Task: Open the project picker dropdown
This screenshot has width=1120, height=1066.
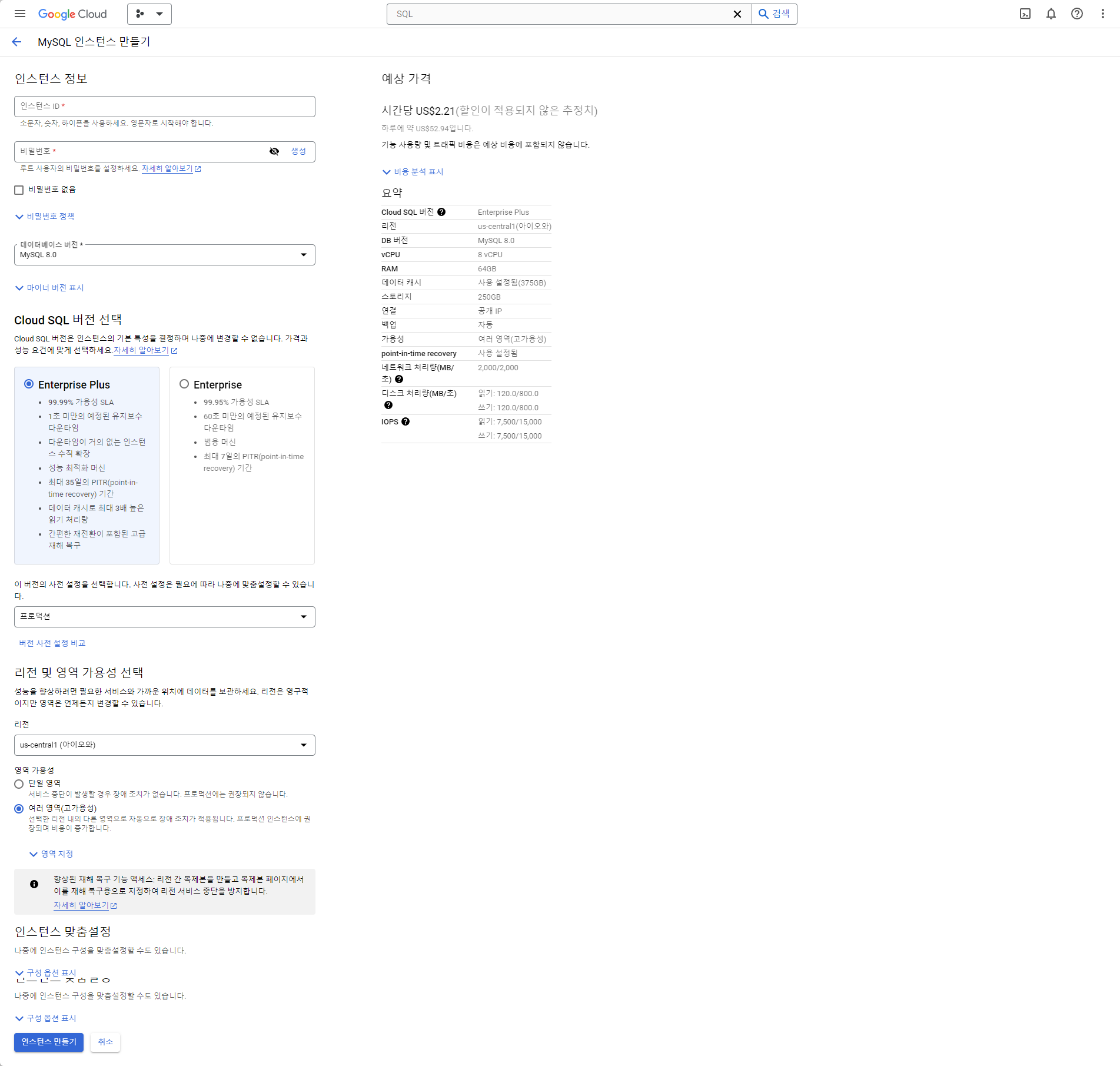Action: pos(149,14)
